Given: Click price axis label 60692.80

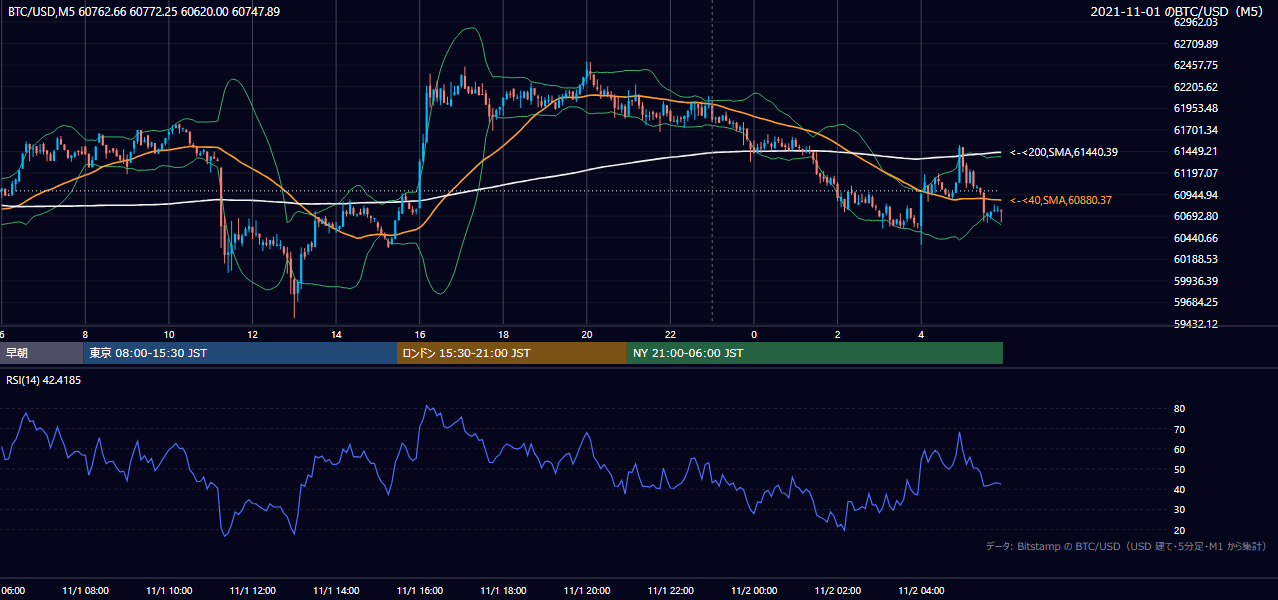Looking at the screenshot, I should (x=1196, y=216).
